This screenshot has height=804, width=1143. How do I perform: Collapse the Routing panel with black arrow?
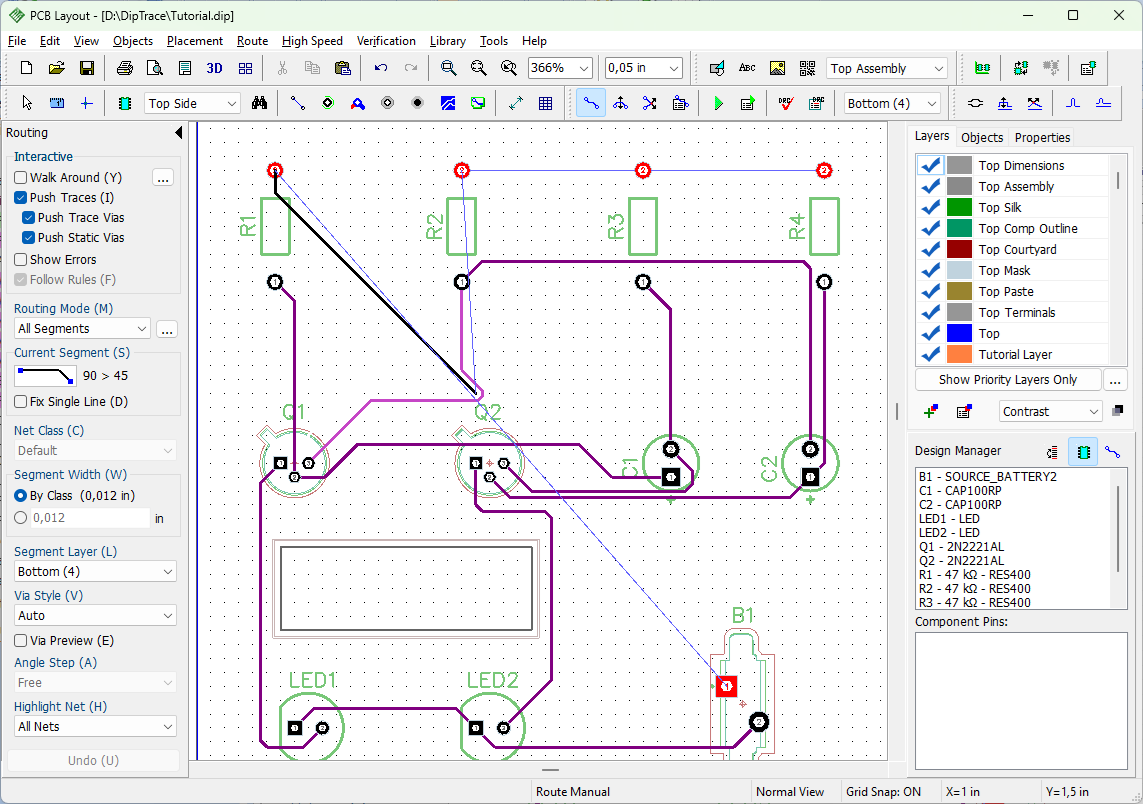(x=179, y=133)
